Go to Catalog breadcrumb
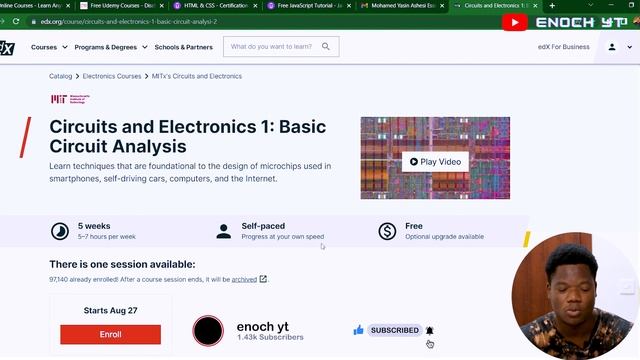This screenshot has height=360, width=640. point(60,76)
